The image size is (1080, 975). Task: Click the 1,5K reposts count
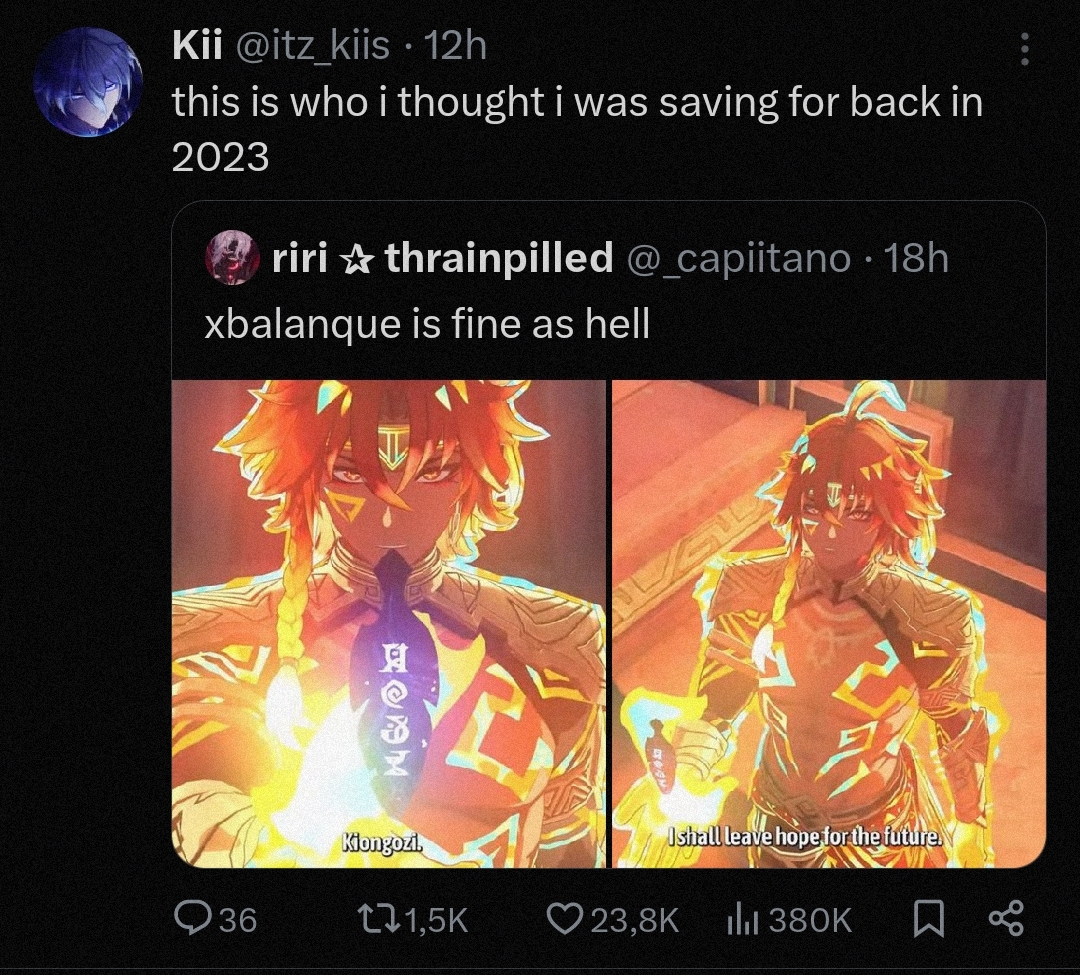click(x=437, y=921)
